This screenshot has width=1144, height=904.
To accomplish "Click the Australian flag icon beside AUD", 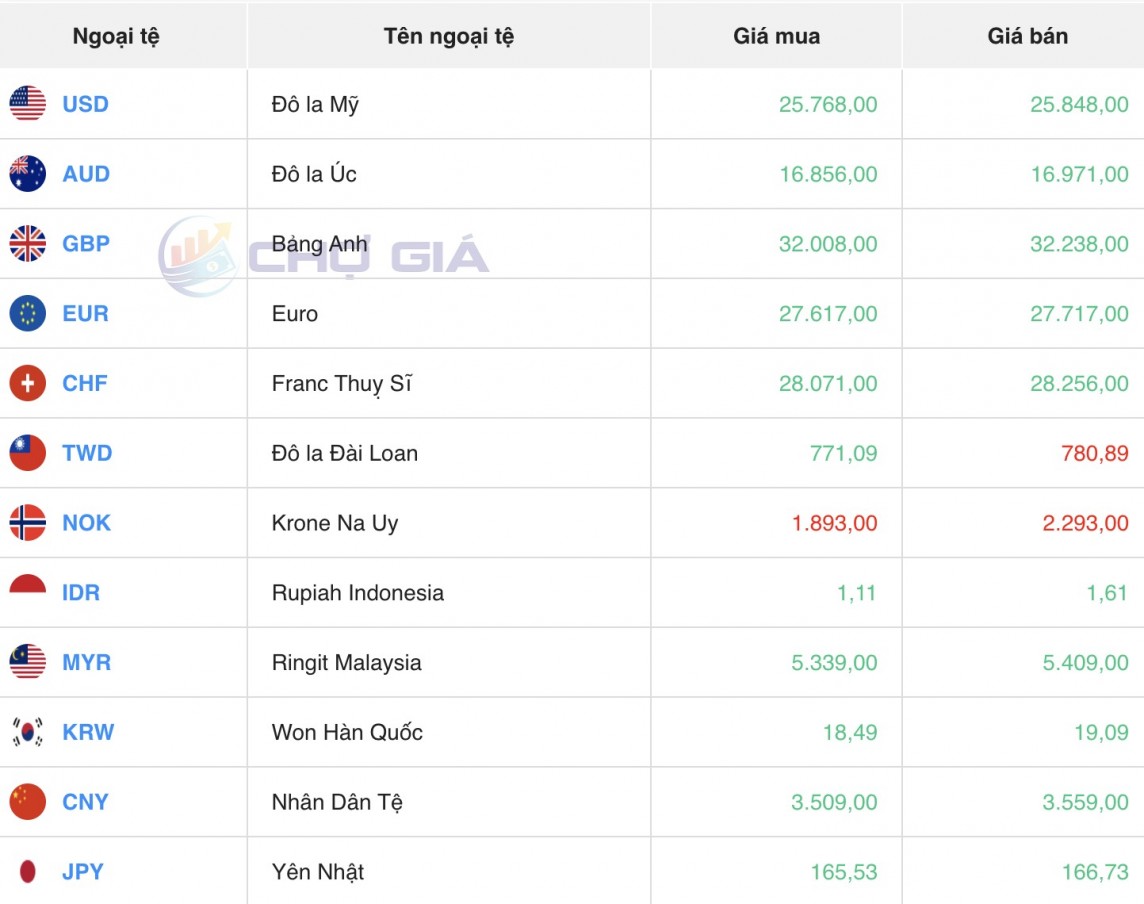I will coord(27,174).
